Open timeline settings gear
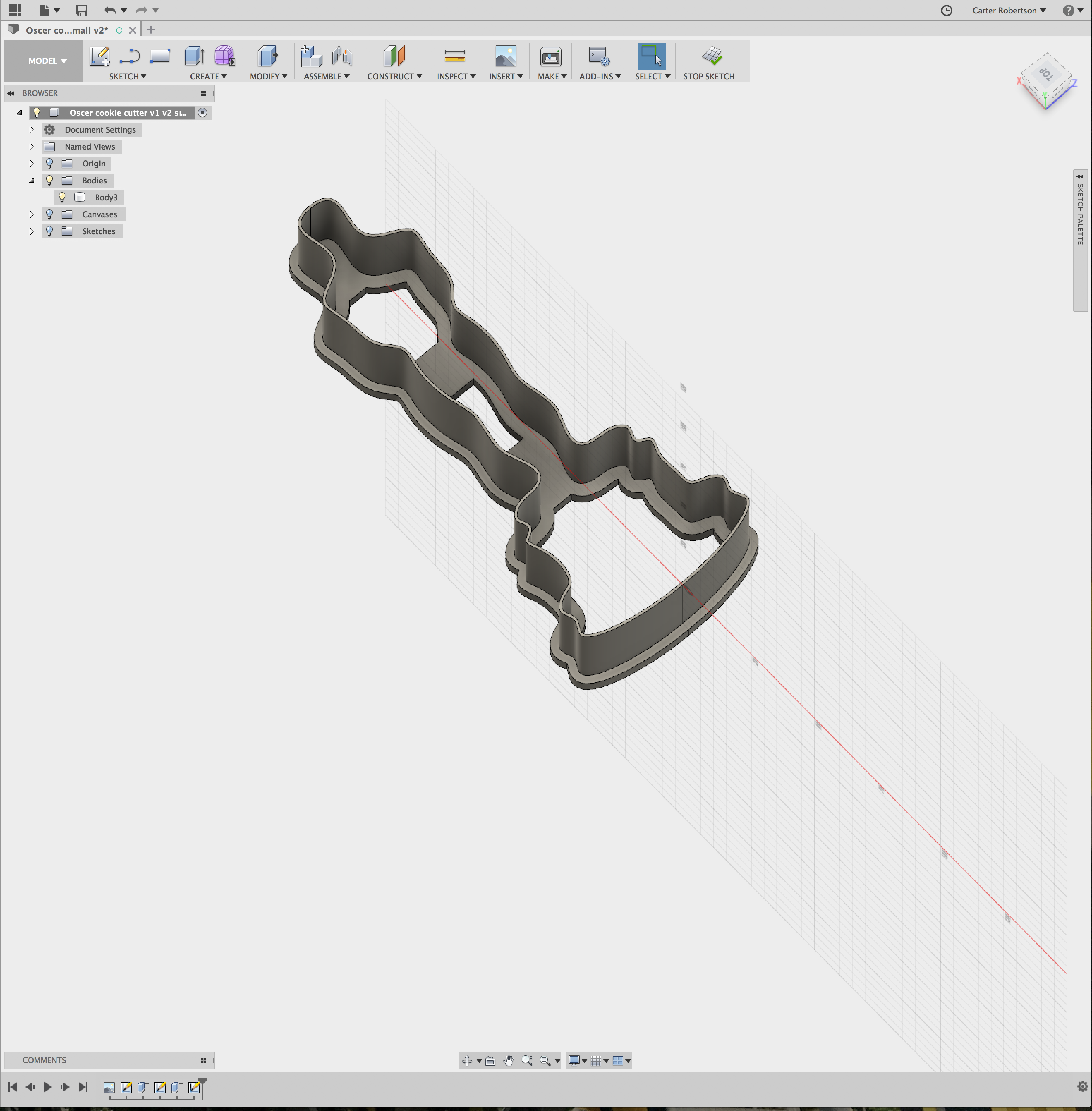The width and height of the screenshot is (1092, 1111). pos(1082,1086)
